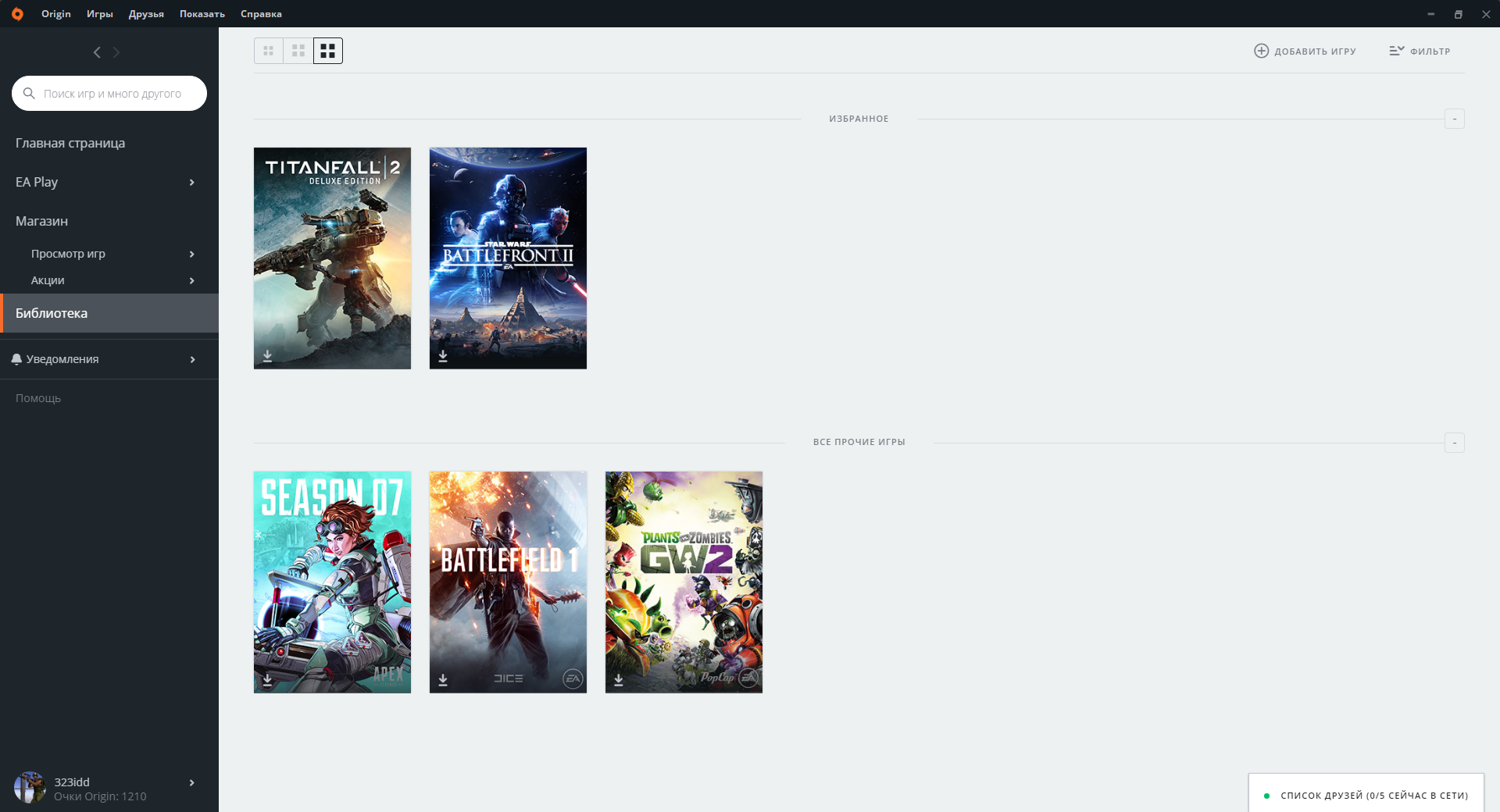Collapse the Все прочие игры section

1455,443
